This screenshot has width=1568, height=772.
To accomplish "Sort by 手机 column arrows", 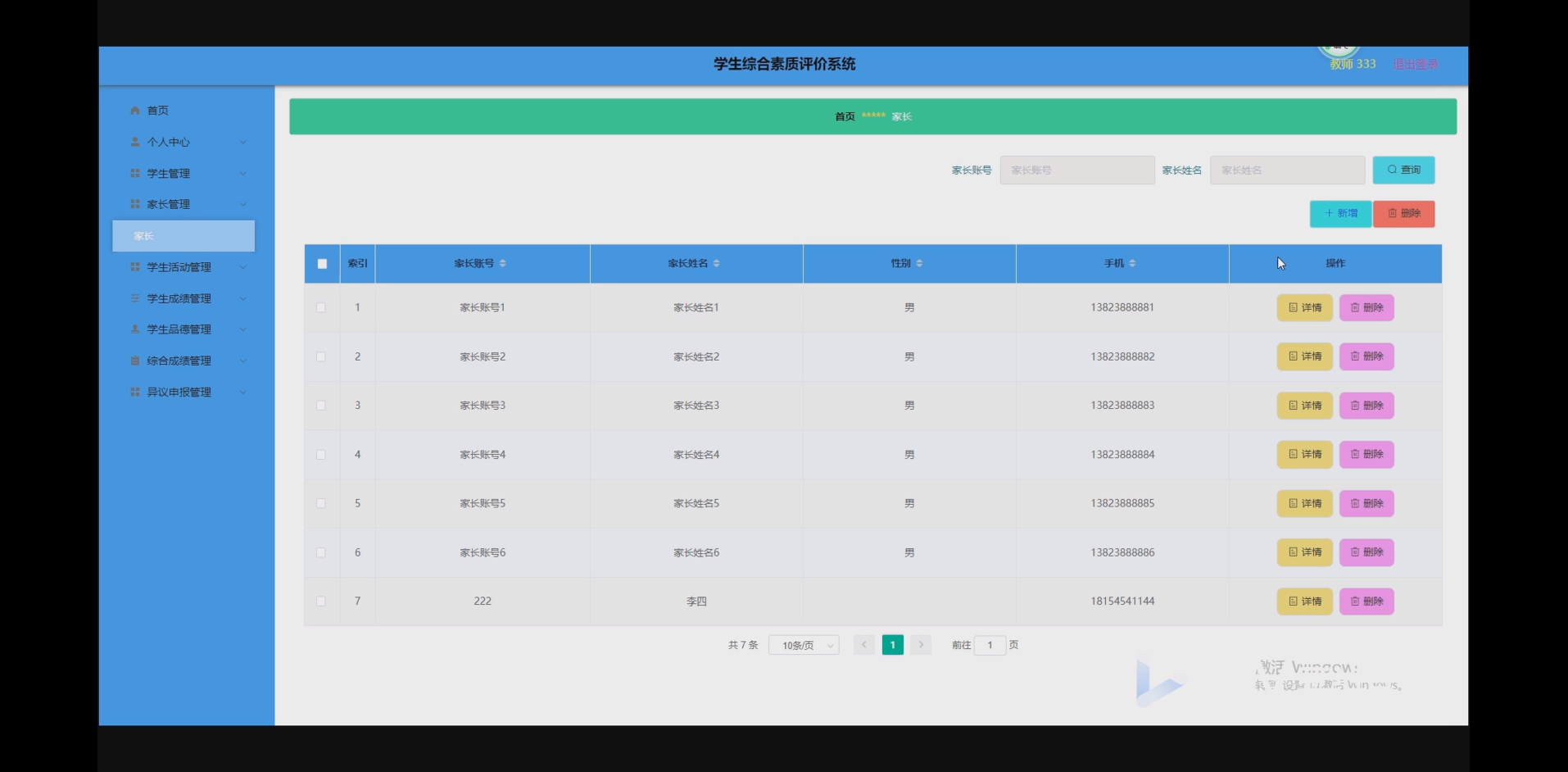I will click(1132, 263).
